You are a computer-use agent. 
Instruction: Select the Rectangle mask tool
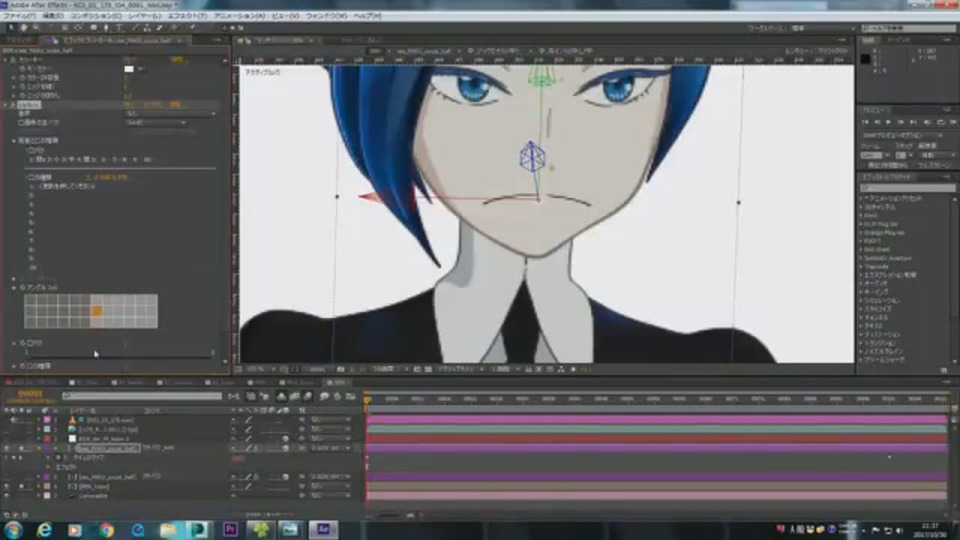coord(94,28)
